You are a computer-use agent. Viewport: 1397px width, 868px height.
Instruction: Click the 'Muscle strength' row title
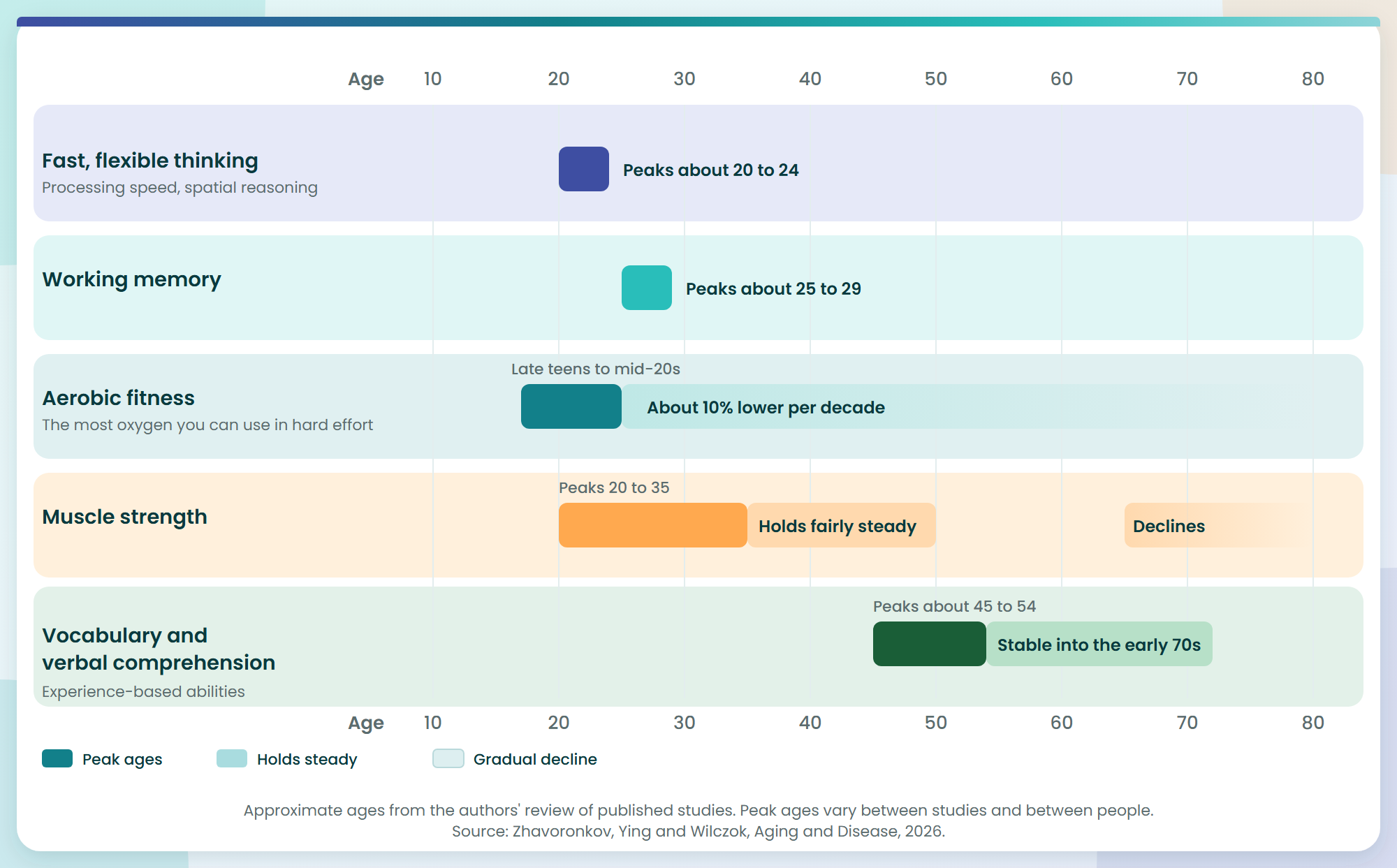(124, 517)
